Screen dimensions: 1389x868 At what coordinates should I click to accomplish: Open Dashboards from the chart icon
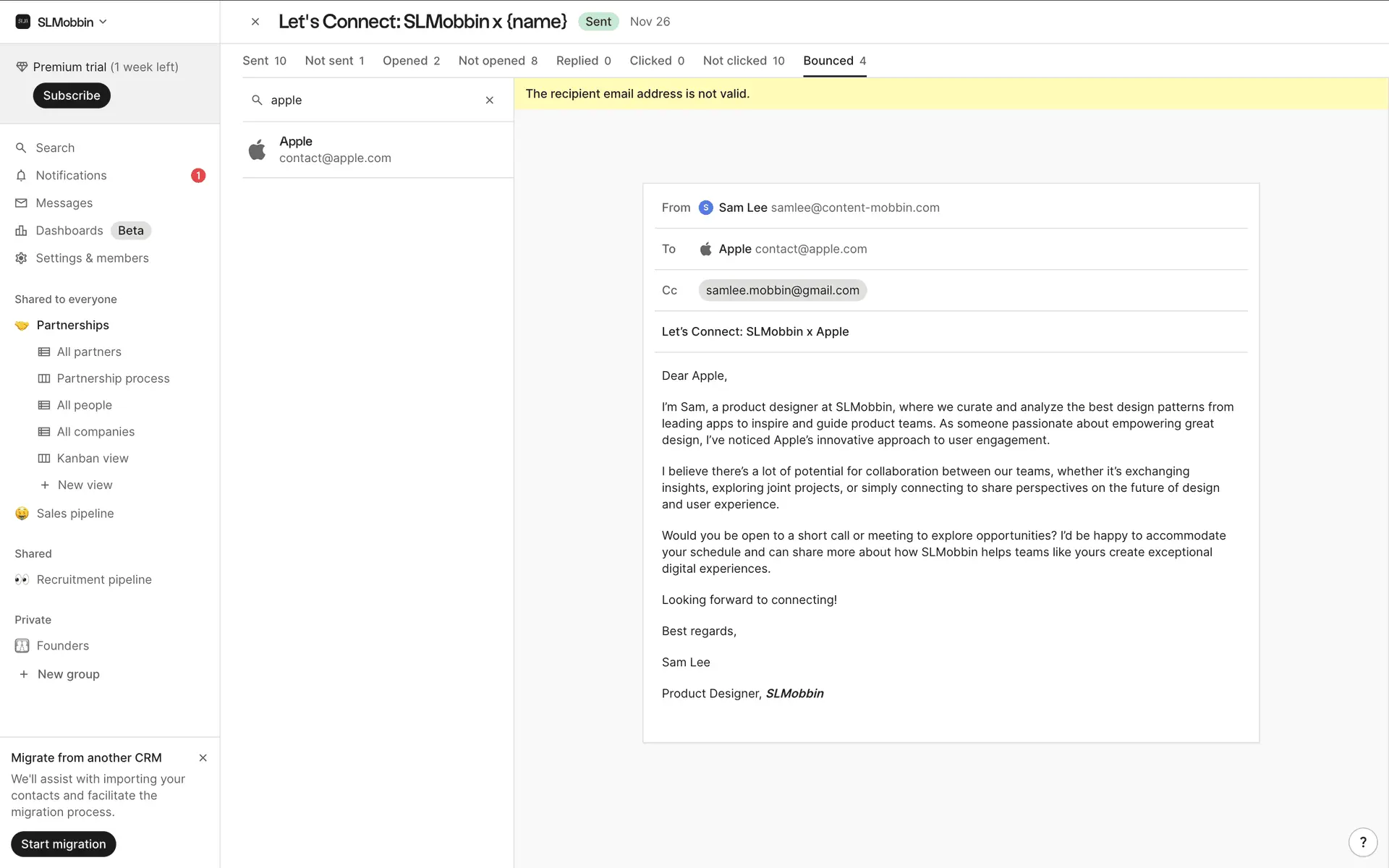click(x=21, y=231)
